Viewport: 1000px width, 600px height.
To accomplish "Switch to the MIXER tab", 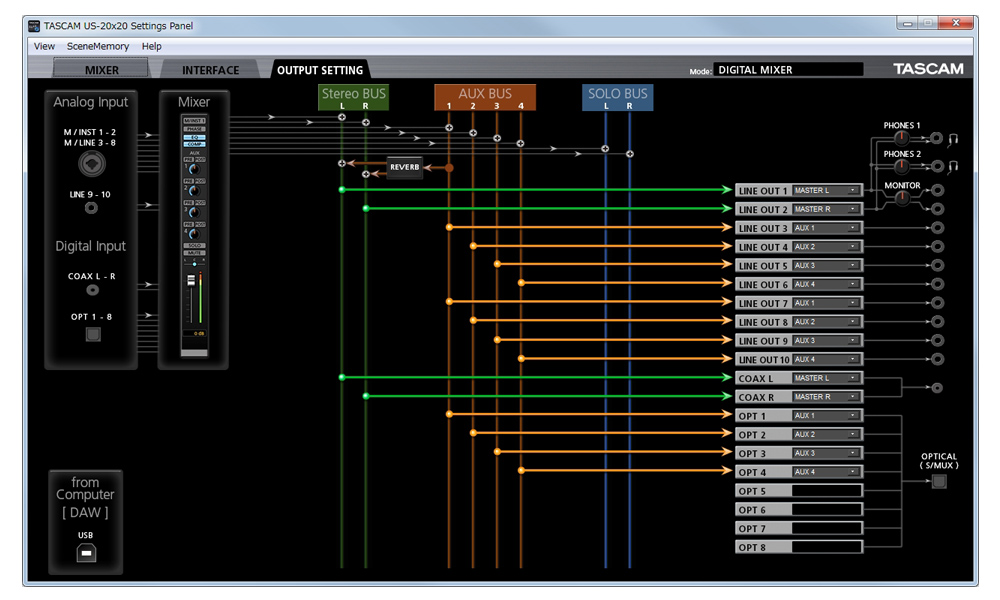I will coord(101,70).
